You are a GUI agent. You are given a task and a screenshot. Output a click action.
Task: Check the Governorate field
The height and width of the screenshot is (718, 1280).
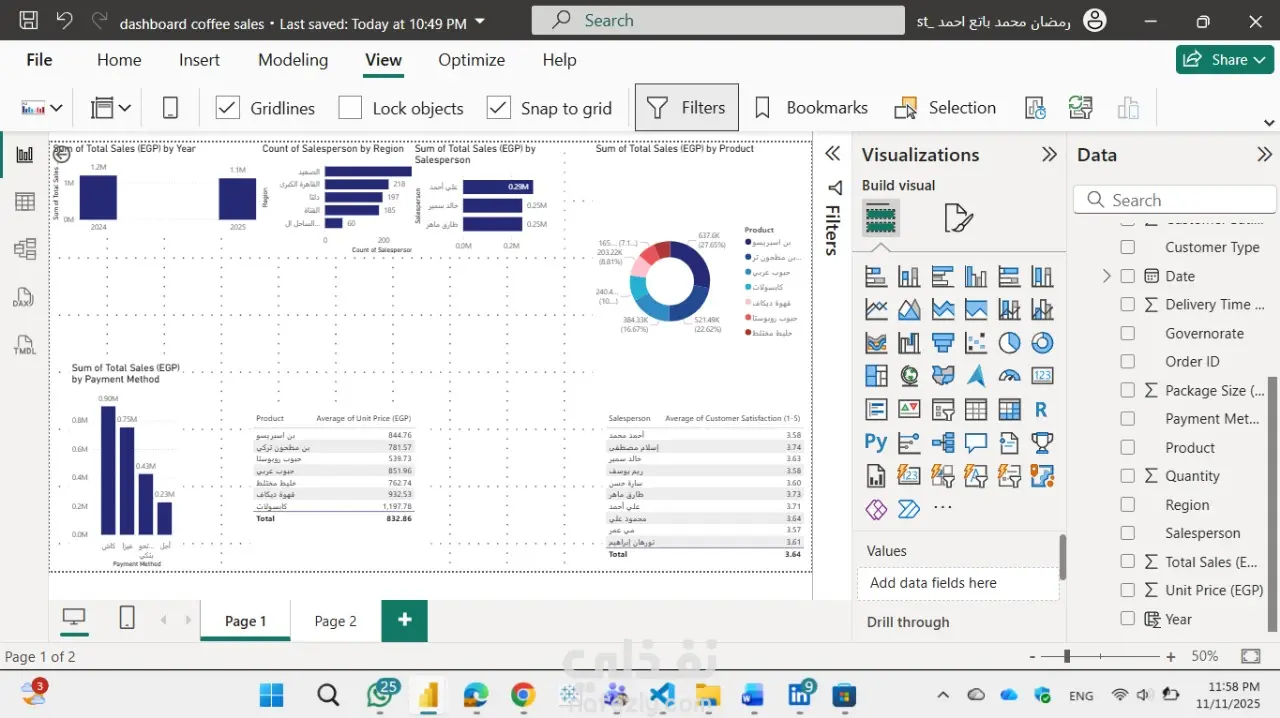coord(1128,333)
